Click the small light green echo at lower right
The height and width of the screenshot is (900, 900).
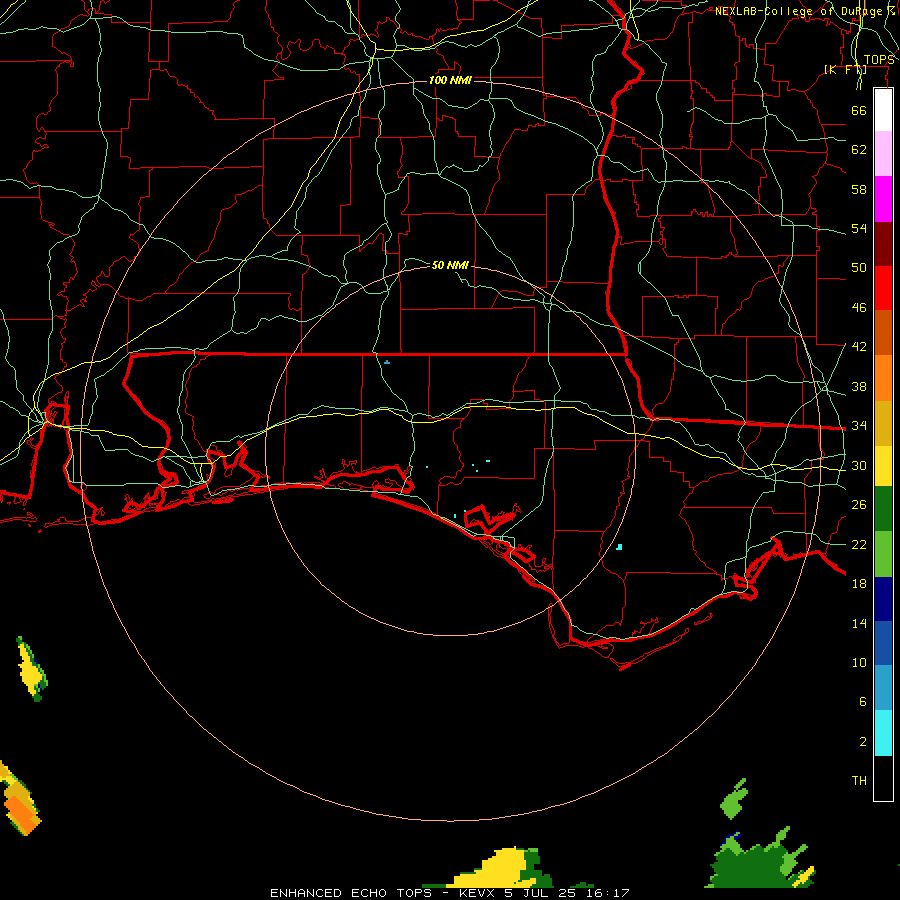[735, 798]
